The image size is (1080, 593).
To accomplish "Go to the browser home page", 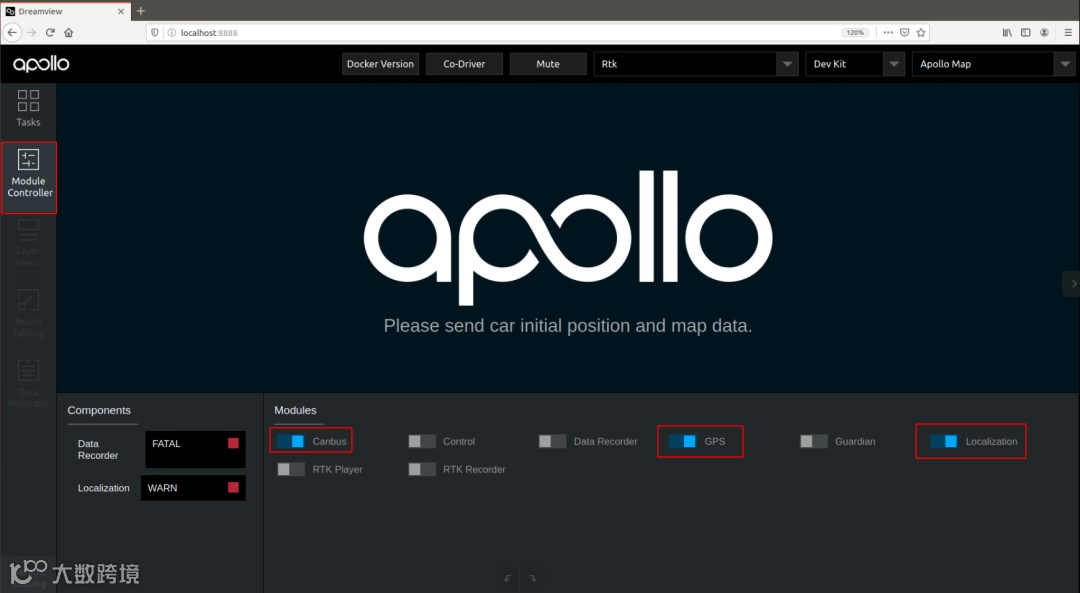I will [x=69, y=32].
